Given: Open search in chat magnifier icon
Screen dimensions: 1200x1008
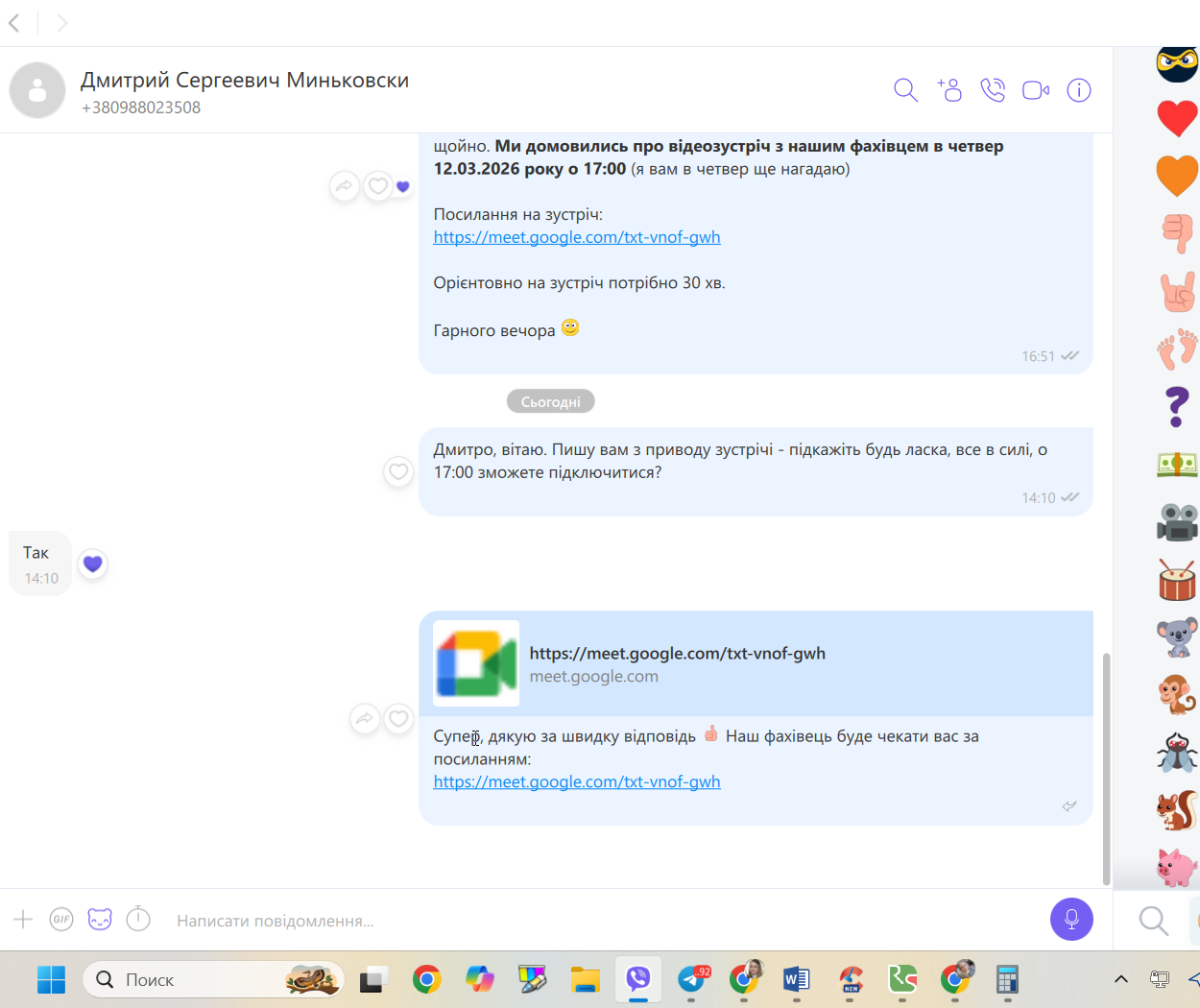Looking at the screenshot, I should tap(905, 90).
